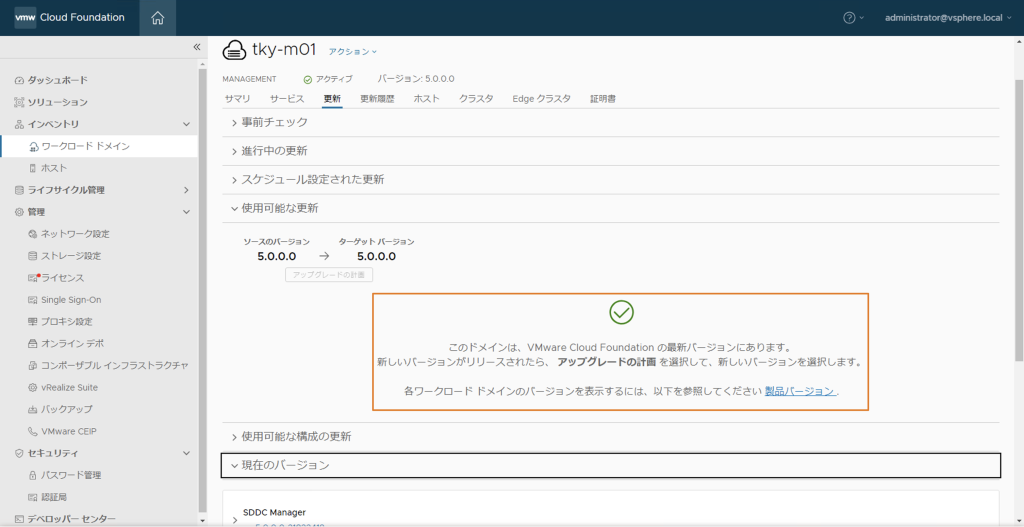Collapse the sidebar with double chevron
Viewport: 1024px width, 527px height.
click(x=197, y=47)
